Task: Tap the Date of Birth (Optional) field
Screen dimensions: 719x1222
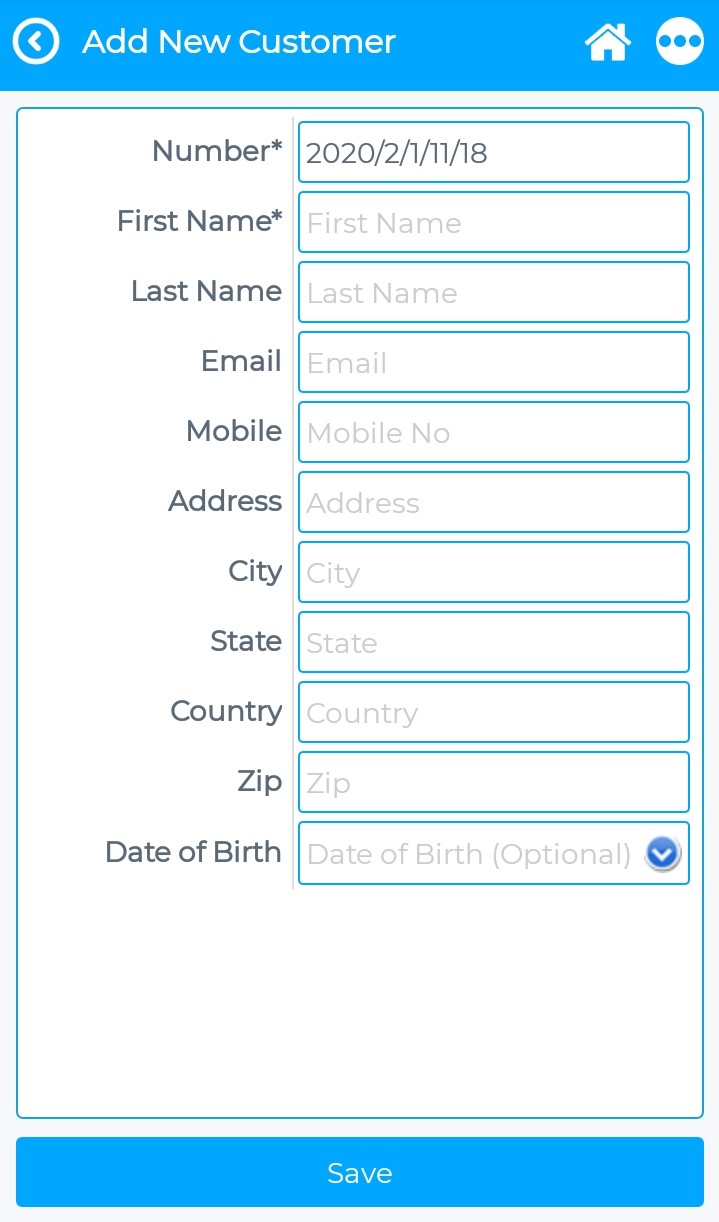Action: (470, 854)
